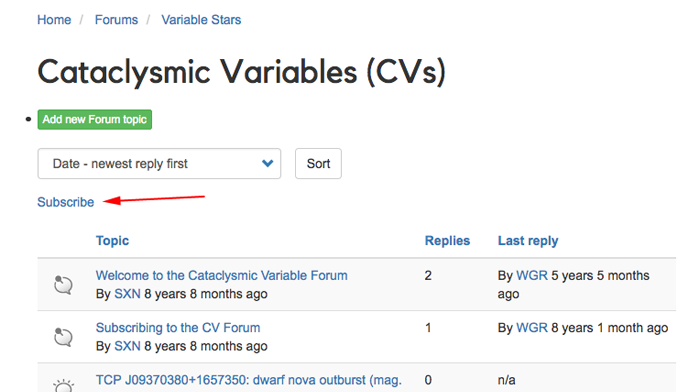The height and width of the screenshot is (392, 700).
Task: Open 'Subscribing to the CV Forum' topic
Action: (178, 328)
